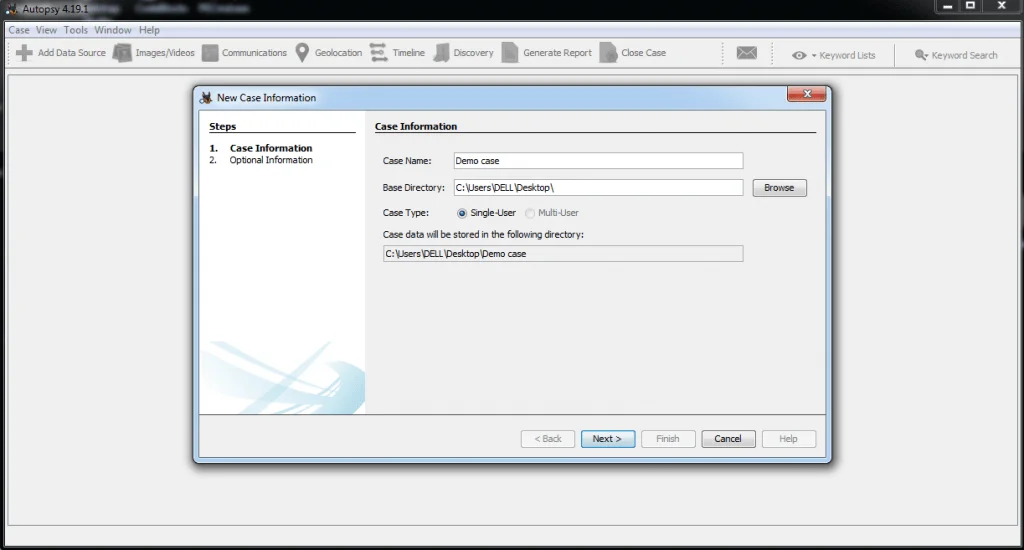Screen dimensions: 1024x550
Task: Click the Keyword Lists eye icon
Action: pos(799,56)
